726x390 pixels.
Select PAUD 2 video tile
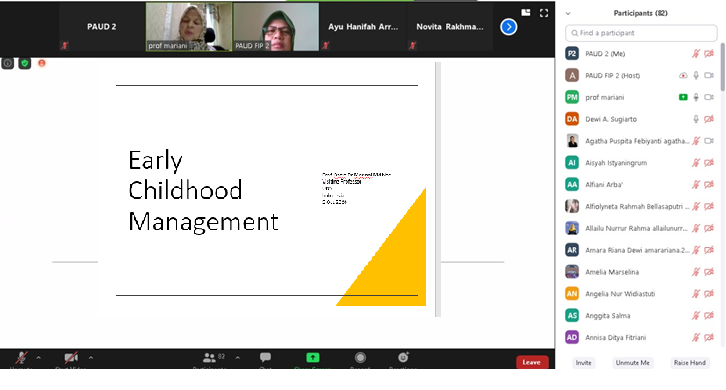click(x=101, y=27)
